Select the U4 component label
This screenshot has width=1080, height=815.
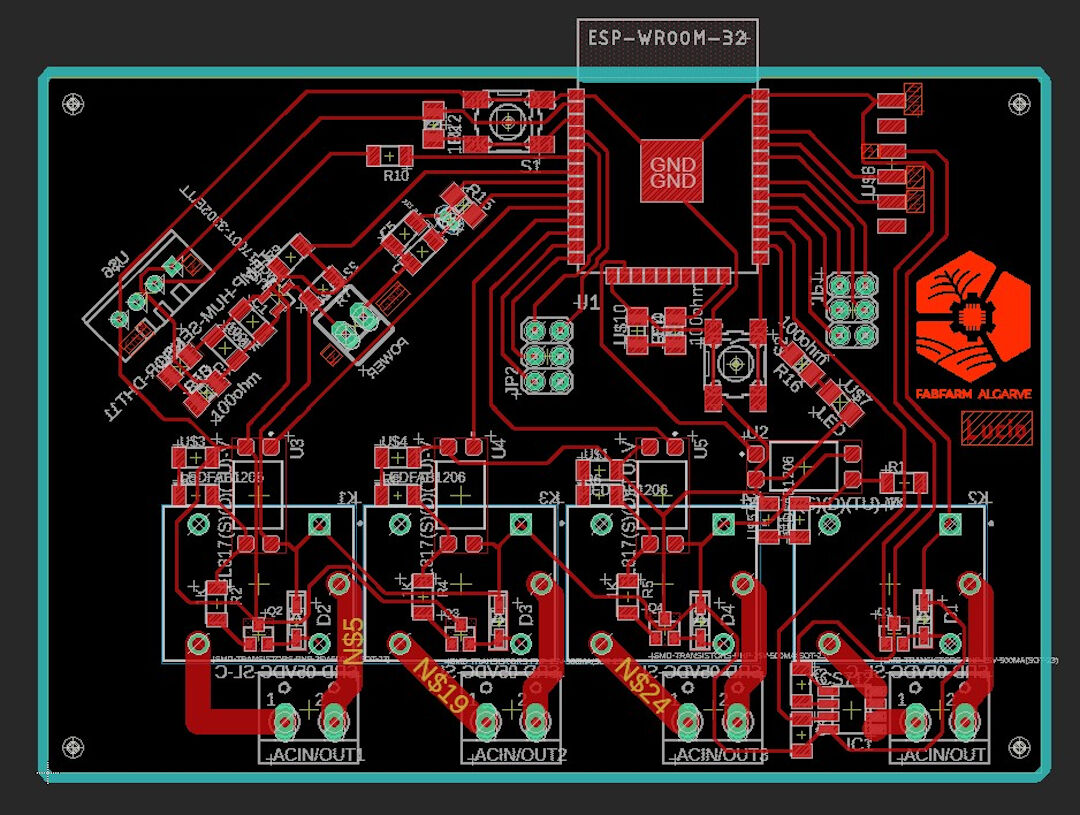tap(499, 450)
